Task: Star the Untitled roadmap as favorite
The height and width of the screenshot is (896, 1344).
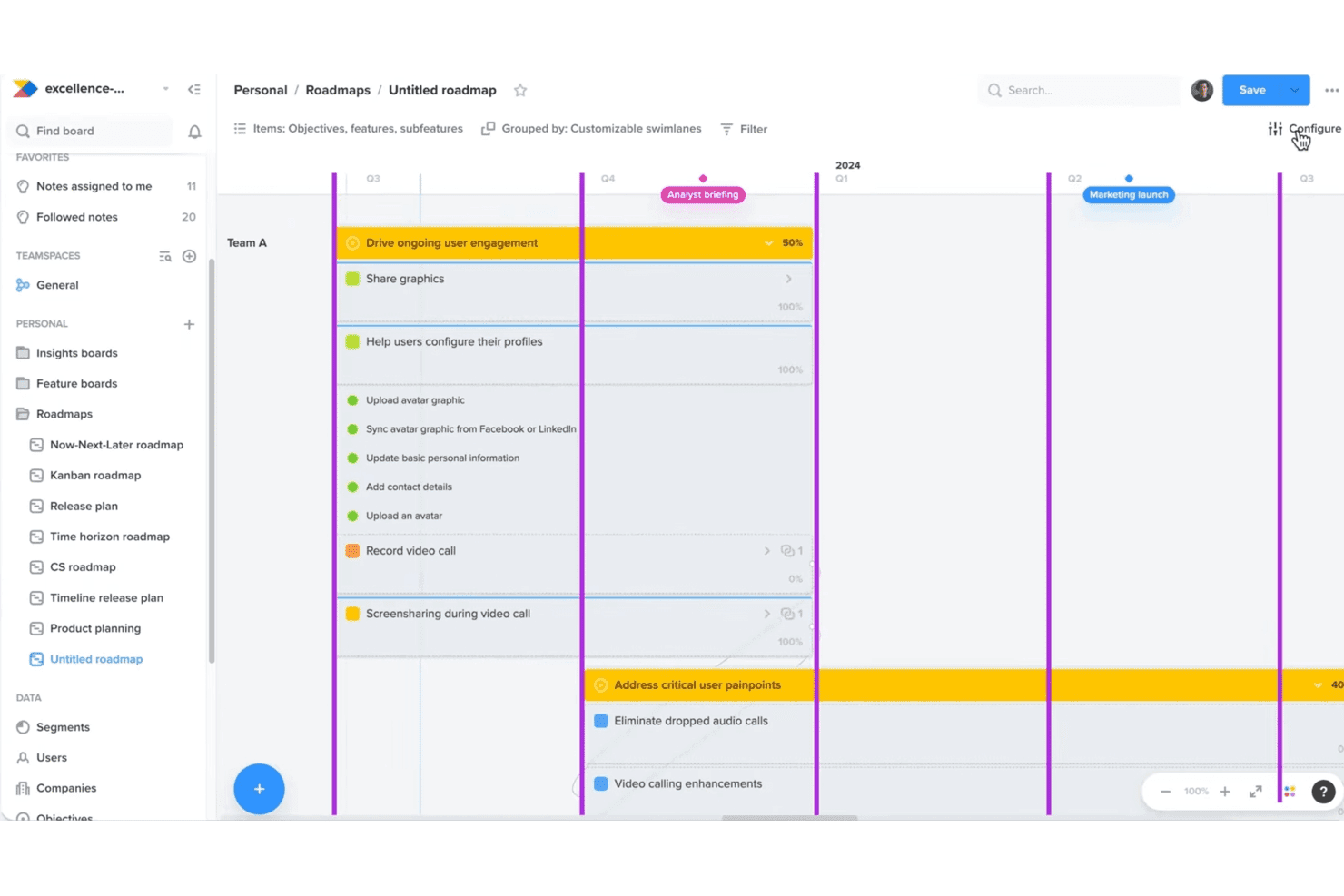Action: pyautogui.click(x=520, y=90)
